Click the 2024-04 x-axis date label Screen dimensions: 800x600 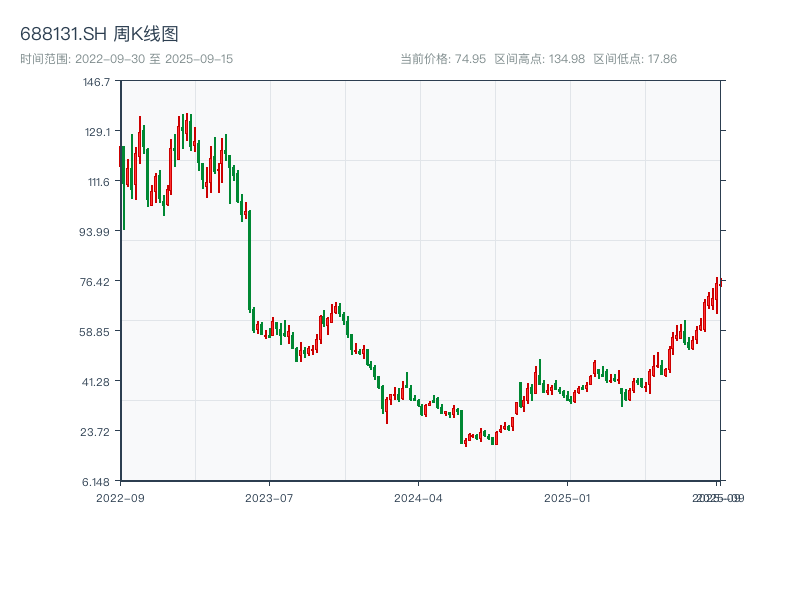[418, 497]
